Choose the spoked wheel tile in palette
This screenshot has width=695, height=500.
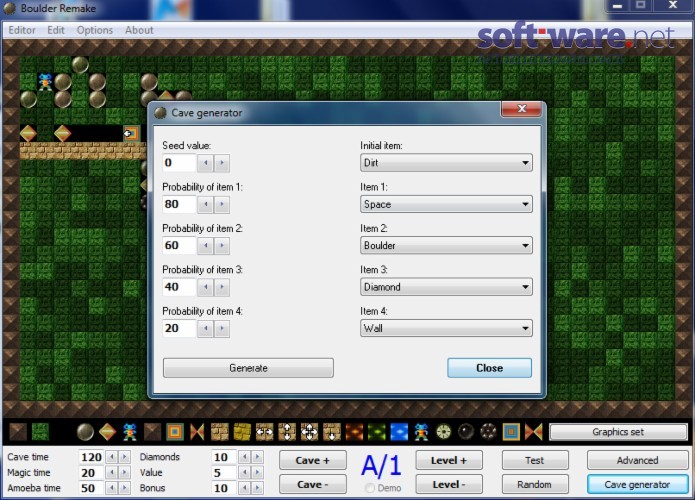coord(444,431)
